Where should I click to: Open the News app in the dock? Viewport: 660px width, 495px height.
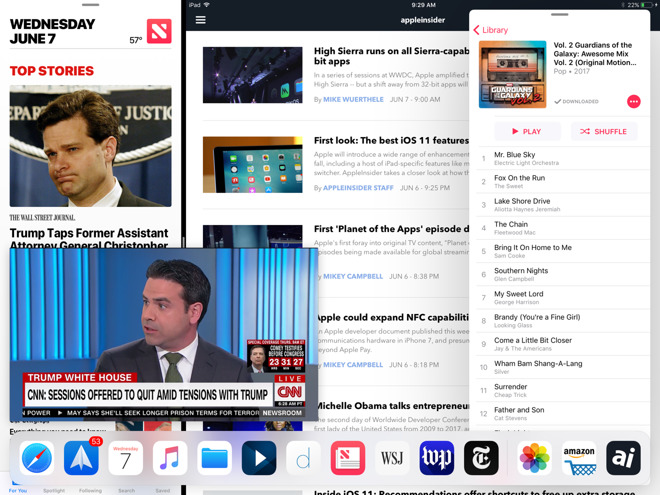point(348,458)
